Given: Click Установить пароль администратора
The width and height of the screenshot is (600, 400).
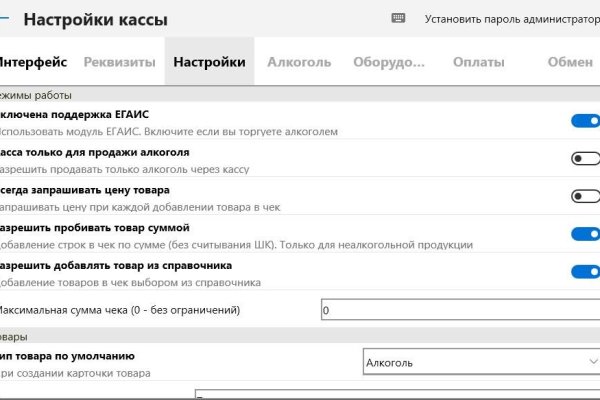Looking at the screenshot, I should [x=511, y=19].
